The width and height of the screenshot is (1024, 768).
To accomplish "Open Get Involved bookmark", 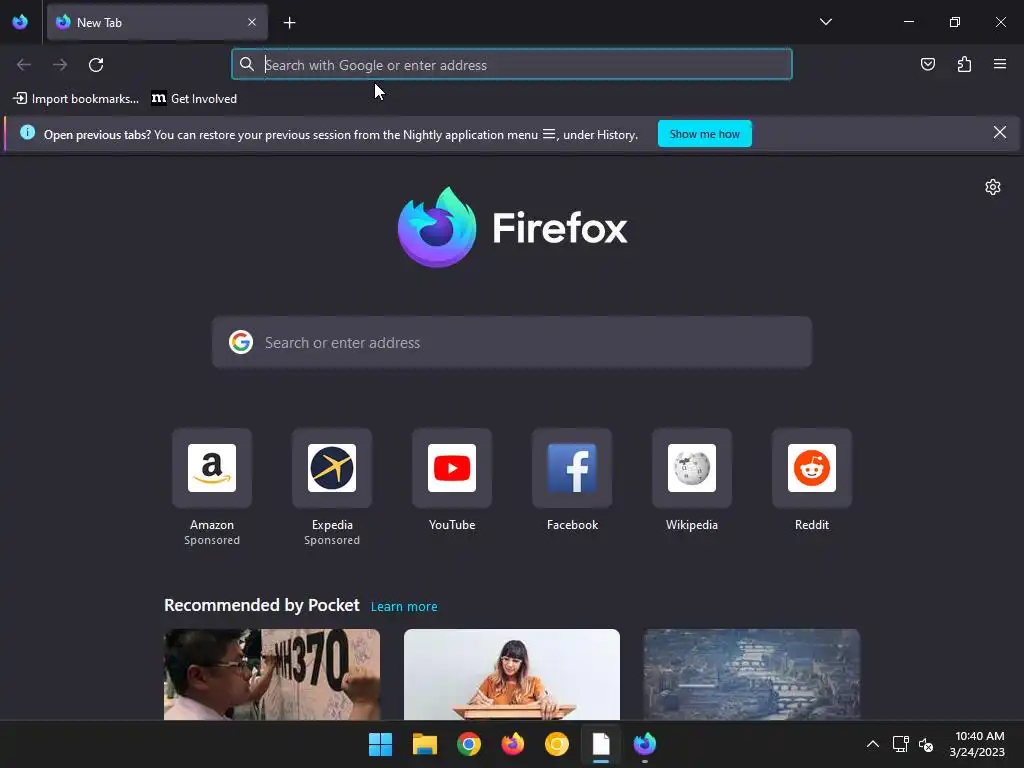I will [x=195, y=99].
